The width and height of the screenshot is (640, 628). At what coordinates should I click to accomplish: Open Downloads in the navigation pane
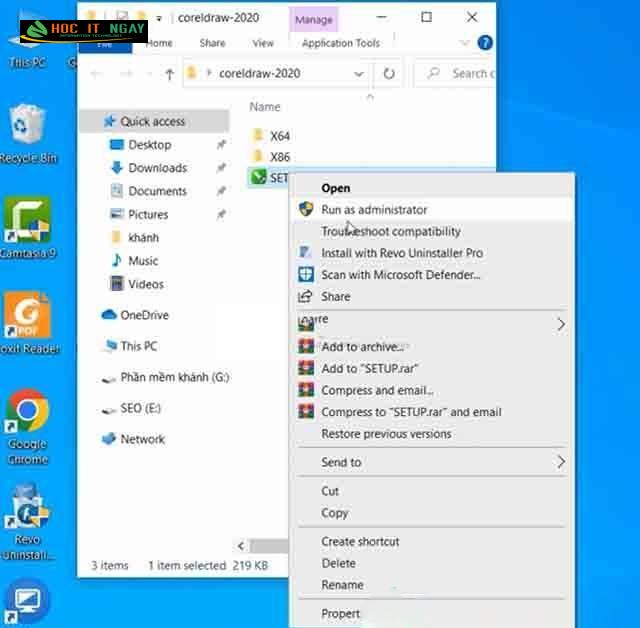[x=158, y=167]
